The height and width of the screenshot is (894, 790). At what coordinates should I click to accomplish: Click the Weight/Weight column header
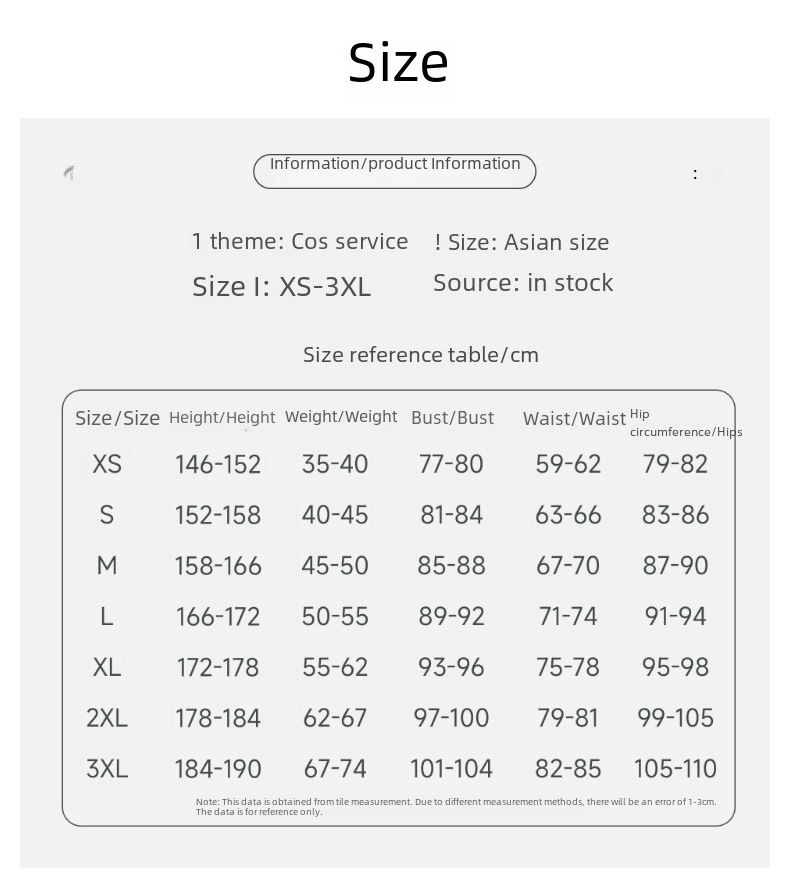(x=341, y=417)
